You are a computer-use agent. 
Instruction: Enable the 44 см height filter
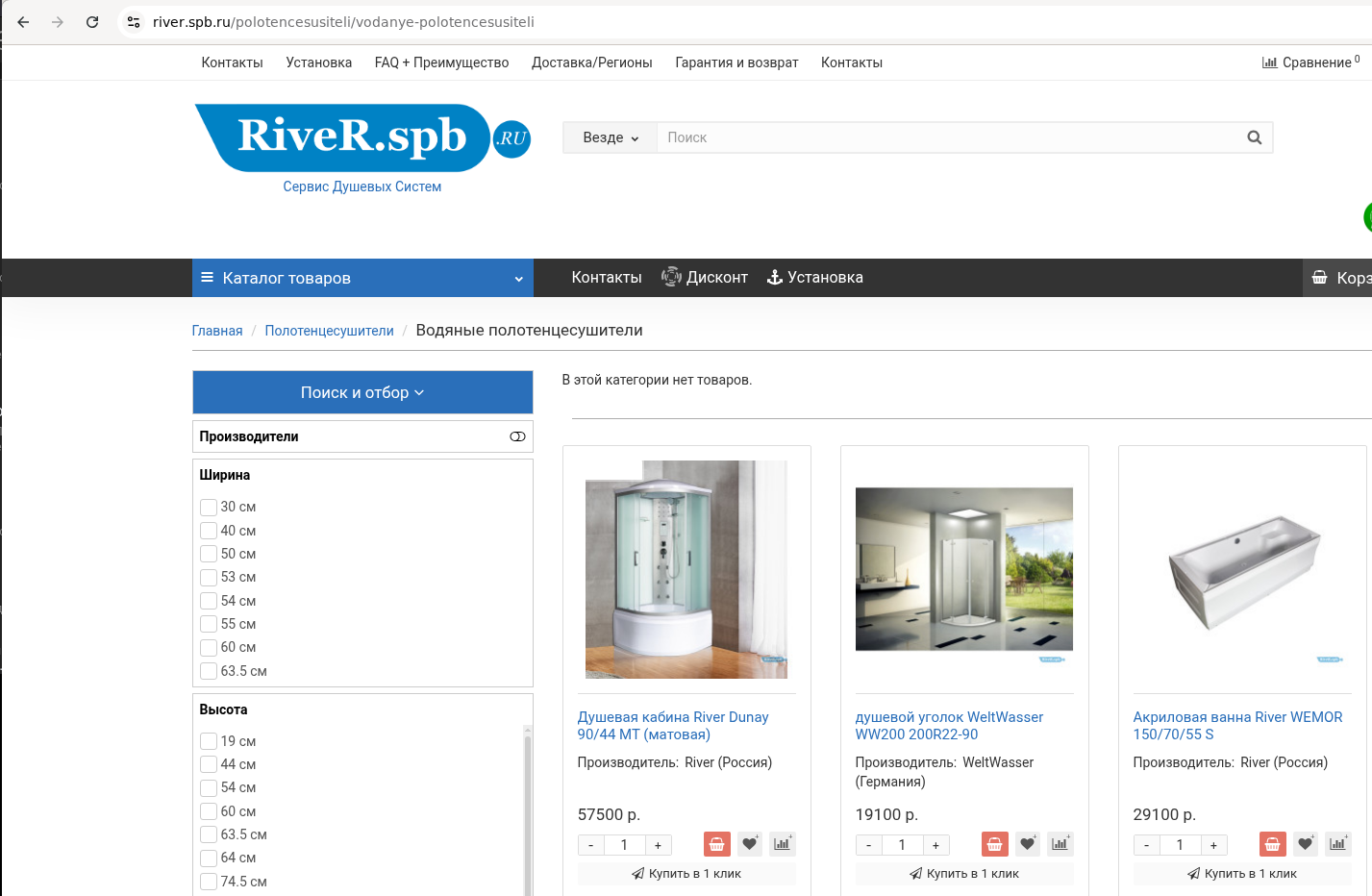coord(209,765)
